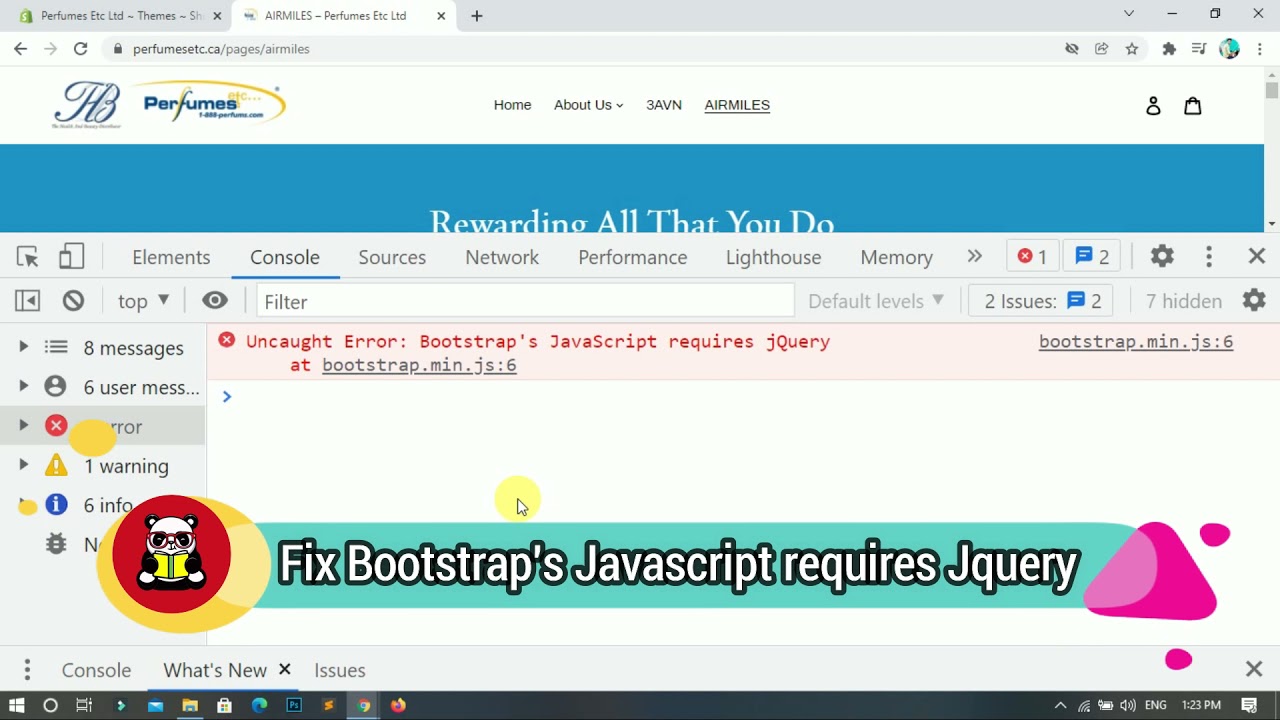Select the What's New drawer tab
Image resolution: width=1280 pixels, height=720 pixels.
[x=215, y=670]
